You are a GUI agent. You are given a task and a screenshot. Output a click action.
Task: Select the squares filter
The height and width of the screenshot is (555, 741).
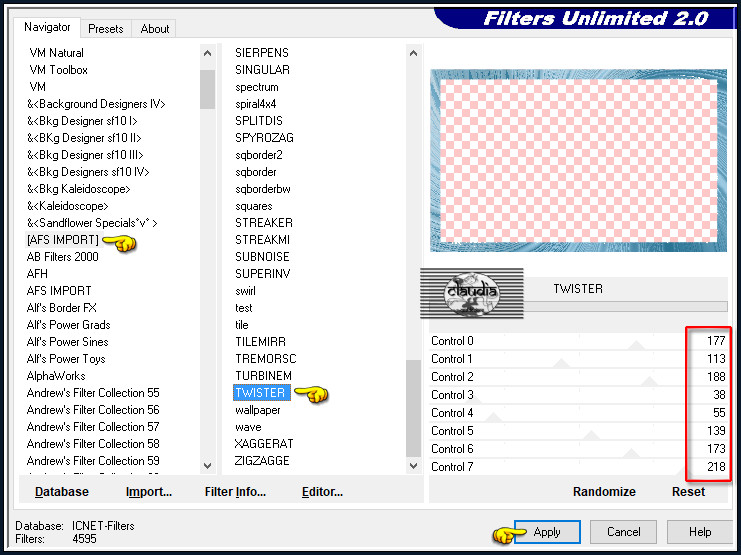(254, 206)
